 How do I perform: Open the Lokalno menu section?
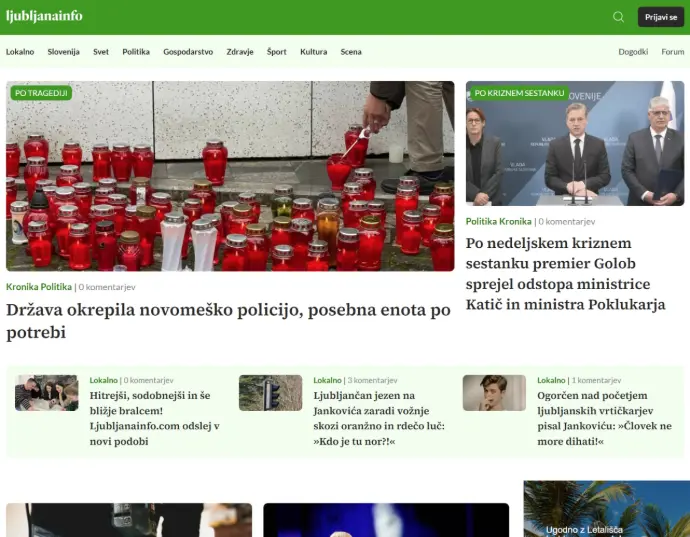[20, 52]
